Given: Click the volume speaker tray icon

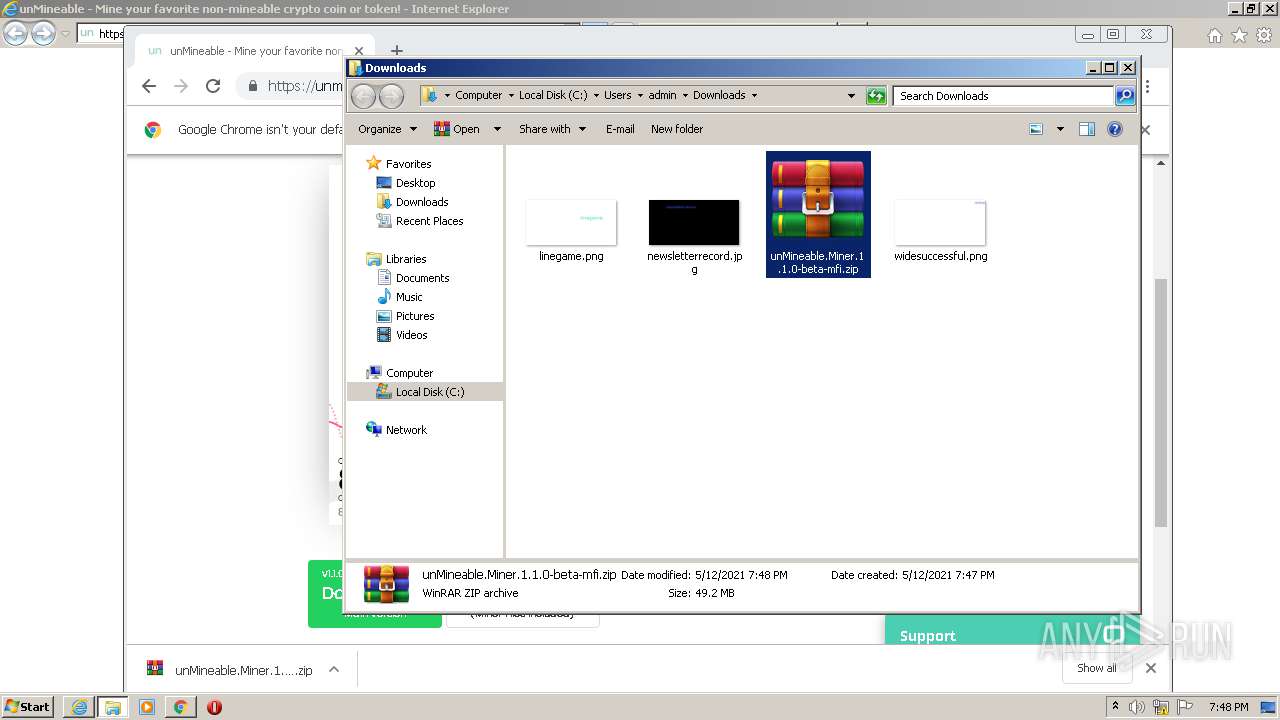Looking at the screenshot, I should (1137, 707).
